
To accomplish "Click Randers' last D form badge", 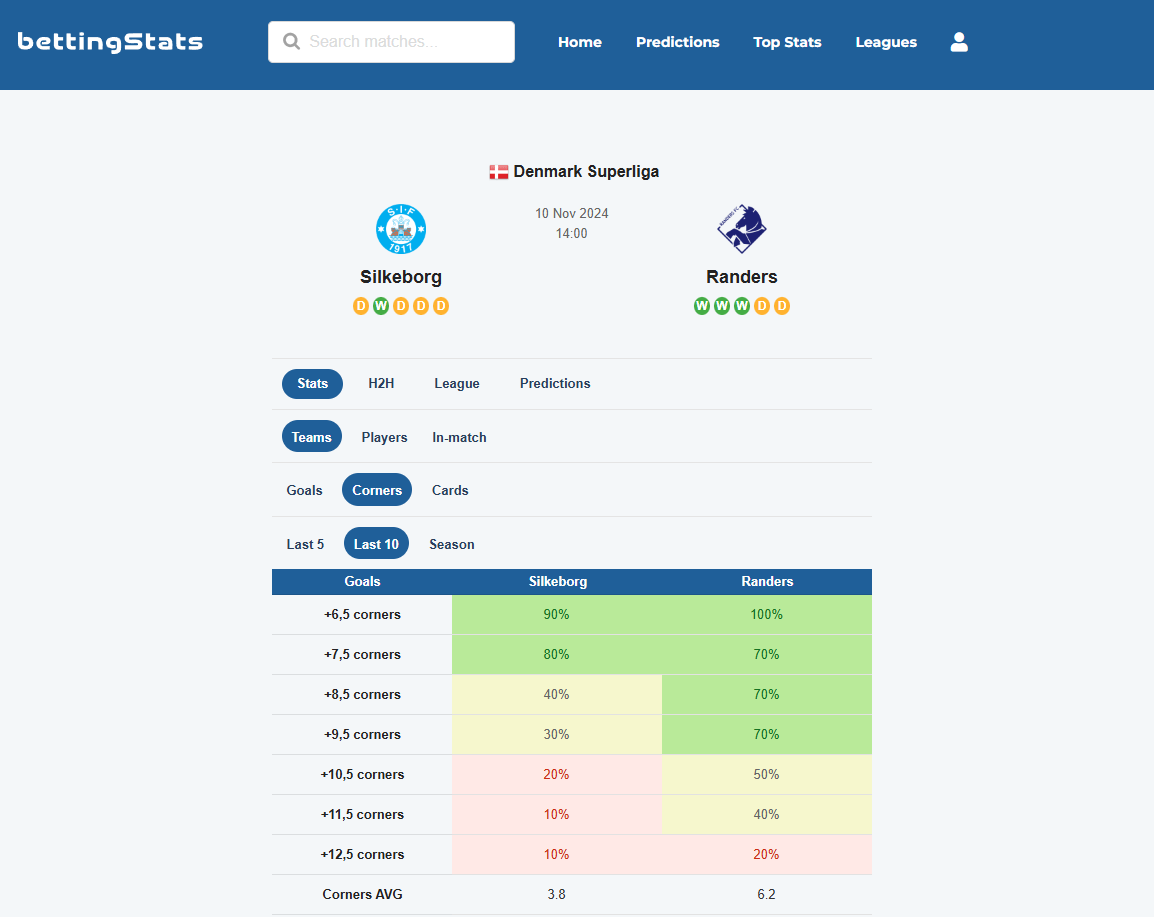I will pyautogui.click(x=782, y=306).
